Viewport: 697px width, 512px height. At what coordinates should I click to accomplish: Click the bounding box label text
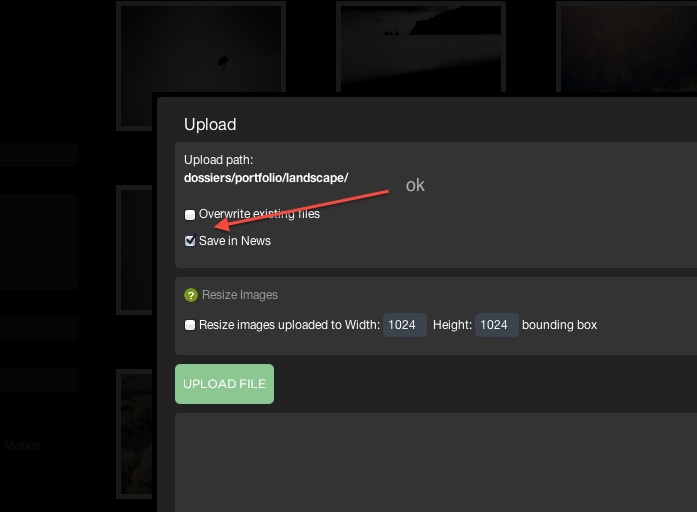point(559,325)
